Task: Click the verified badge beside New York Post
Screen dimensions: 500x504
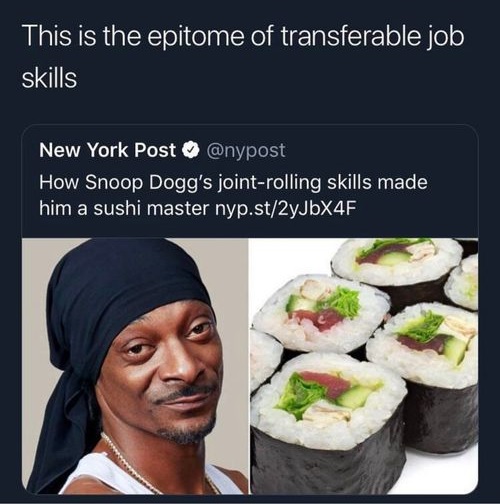Action: click(x=190, y=150)
